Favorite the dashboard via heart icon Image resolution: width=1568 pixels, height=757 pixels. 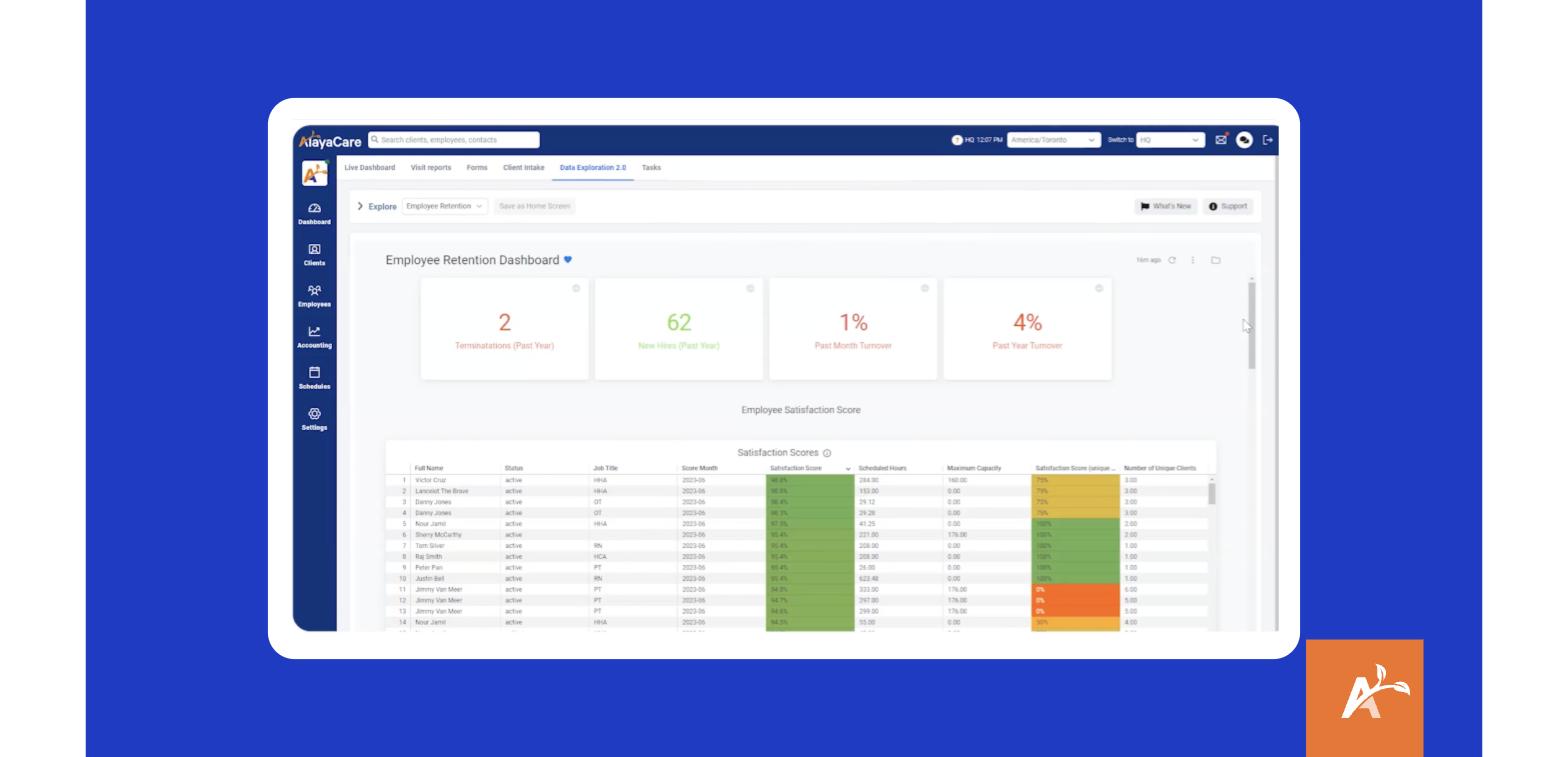[x=568, y=260]
